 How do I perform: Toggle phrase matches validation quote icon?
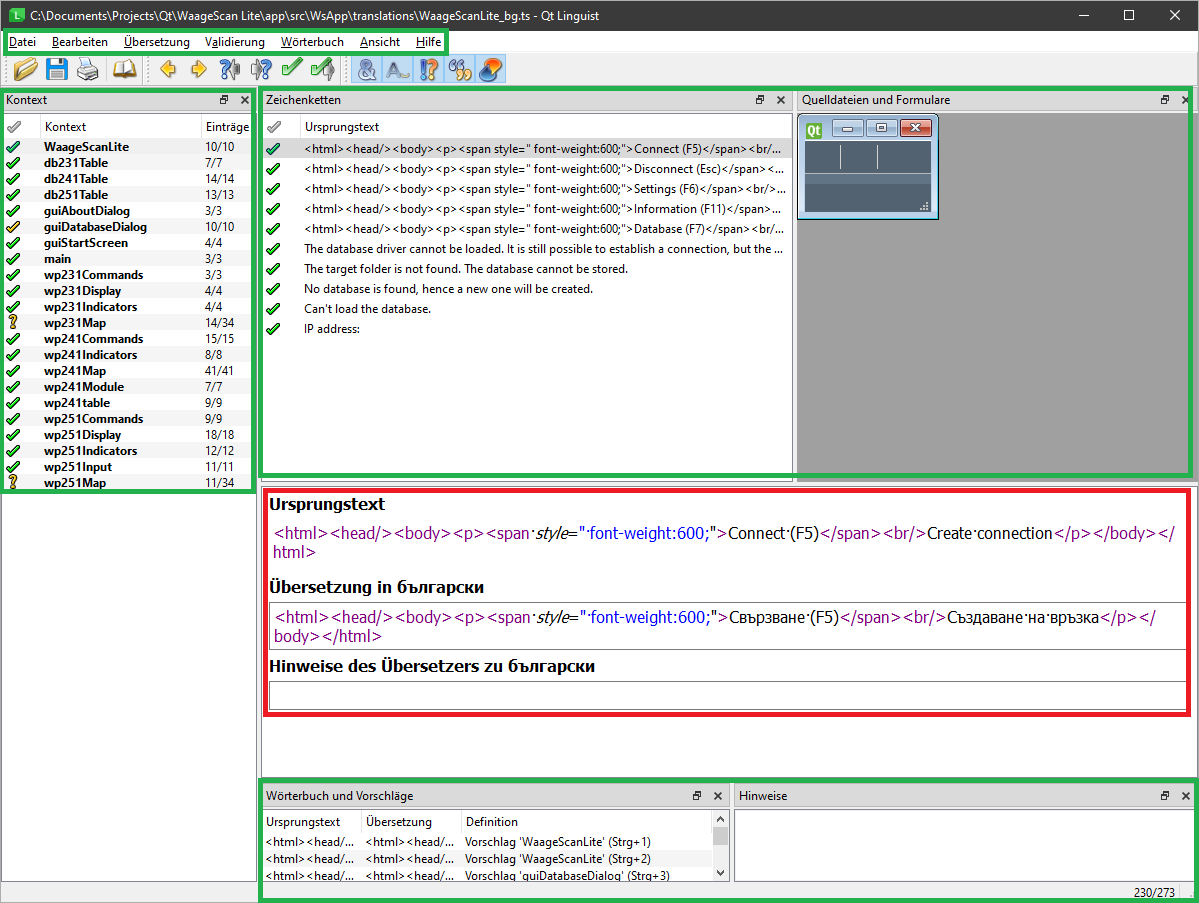pos(460,70)
